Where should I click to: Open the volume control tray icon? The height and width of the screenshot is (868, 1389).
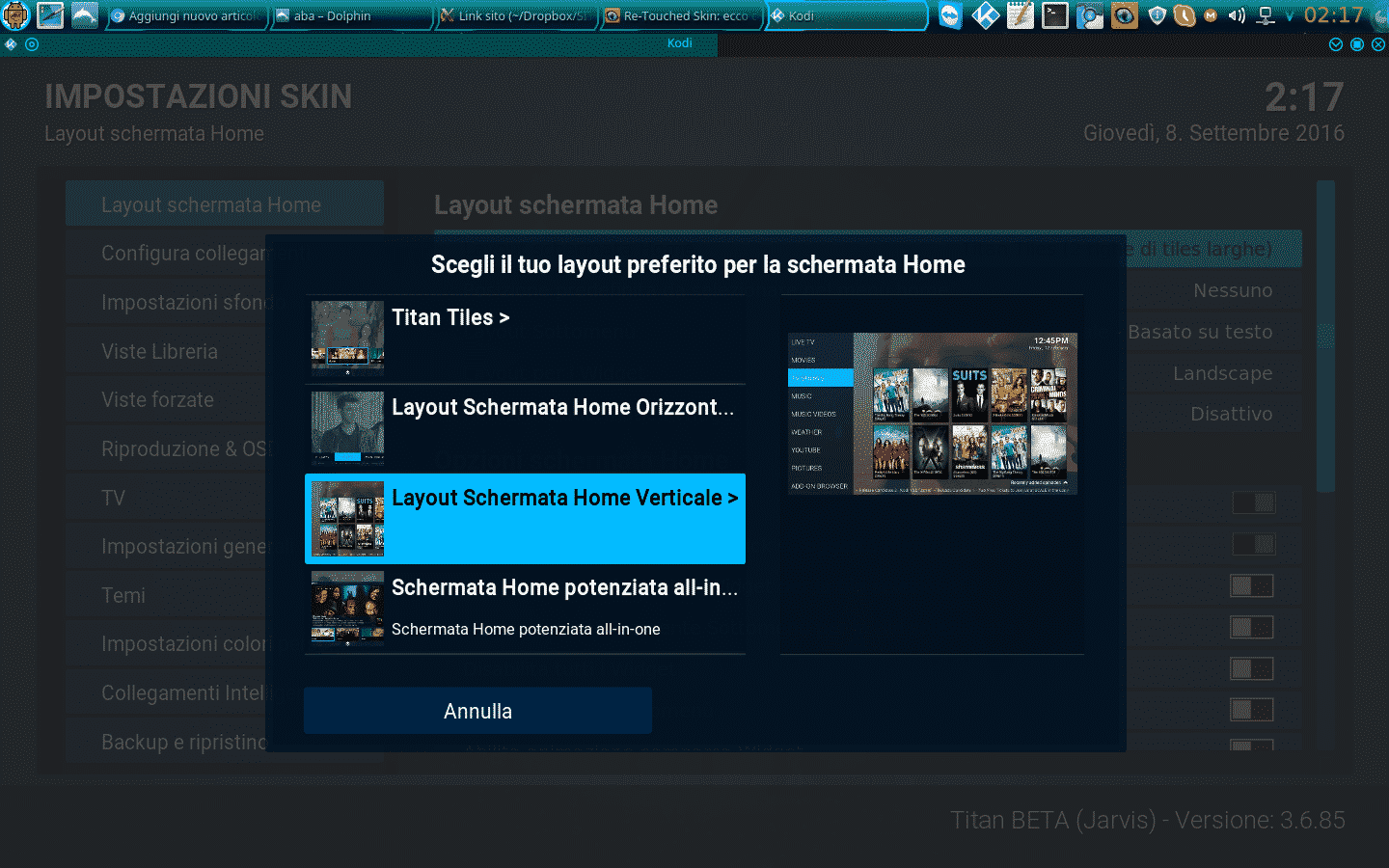(1237, 15)
